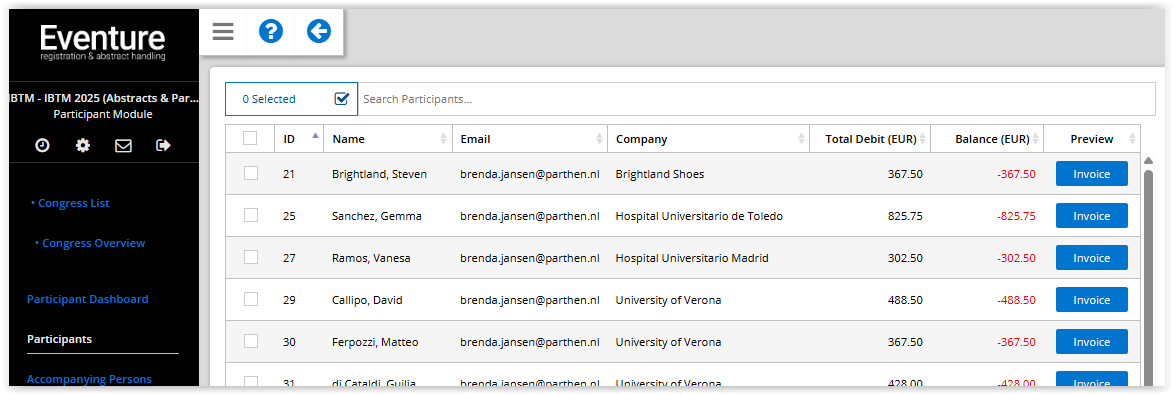Click the select-all check icon beside 0 Selected
Screen dimensions: 1173x394
pos(342,99)
